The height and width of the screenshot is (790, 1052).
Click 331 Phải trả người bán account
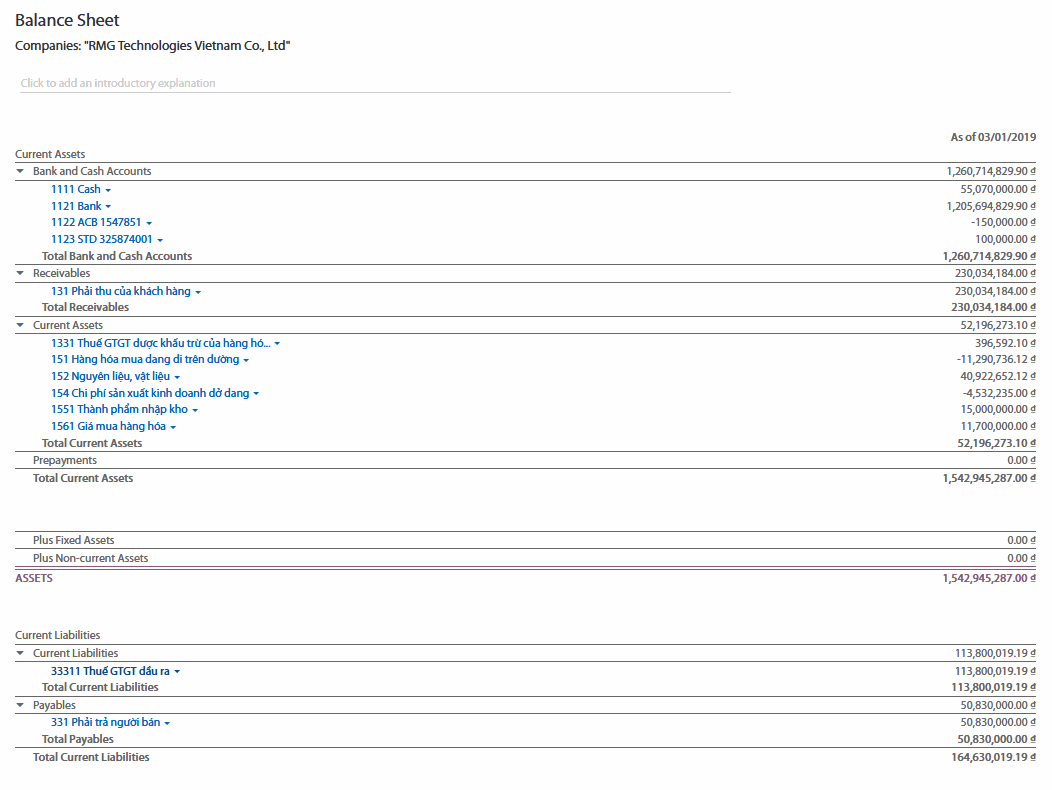(x=105, y=722)
